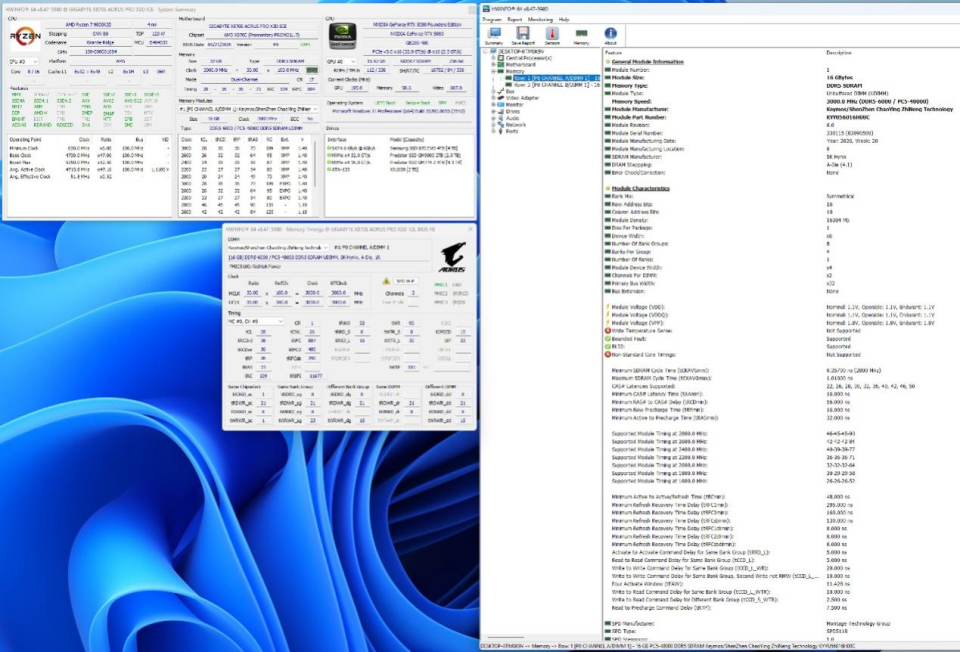Viewport: 960px width, 652px height.
Task: Open the Program menu
Action: pyautogui.click(x=492, y=20)
